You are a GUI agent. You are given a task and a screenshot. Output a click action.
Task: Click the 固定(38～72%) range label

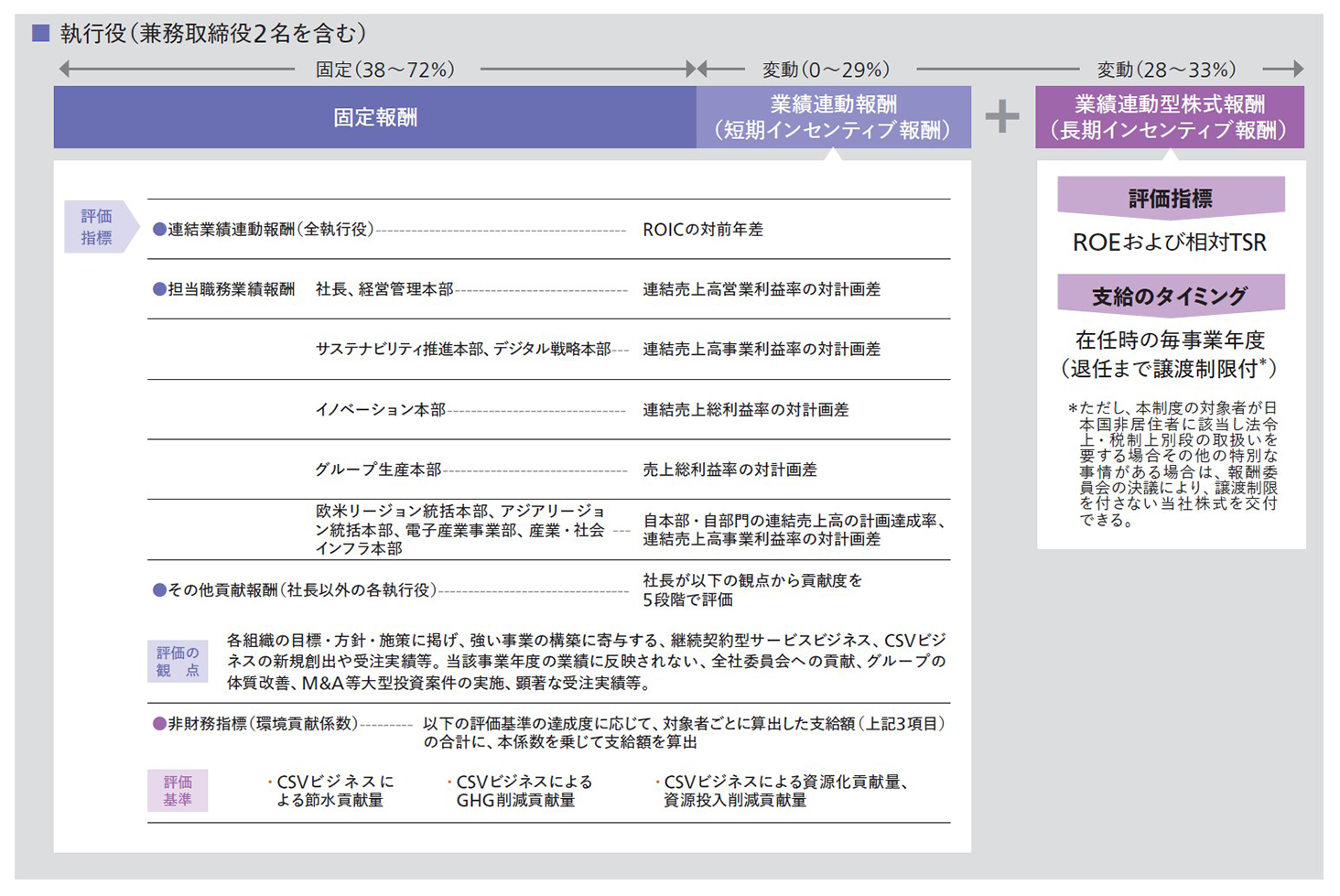pos(385,70)
